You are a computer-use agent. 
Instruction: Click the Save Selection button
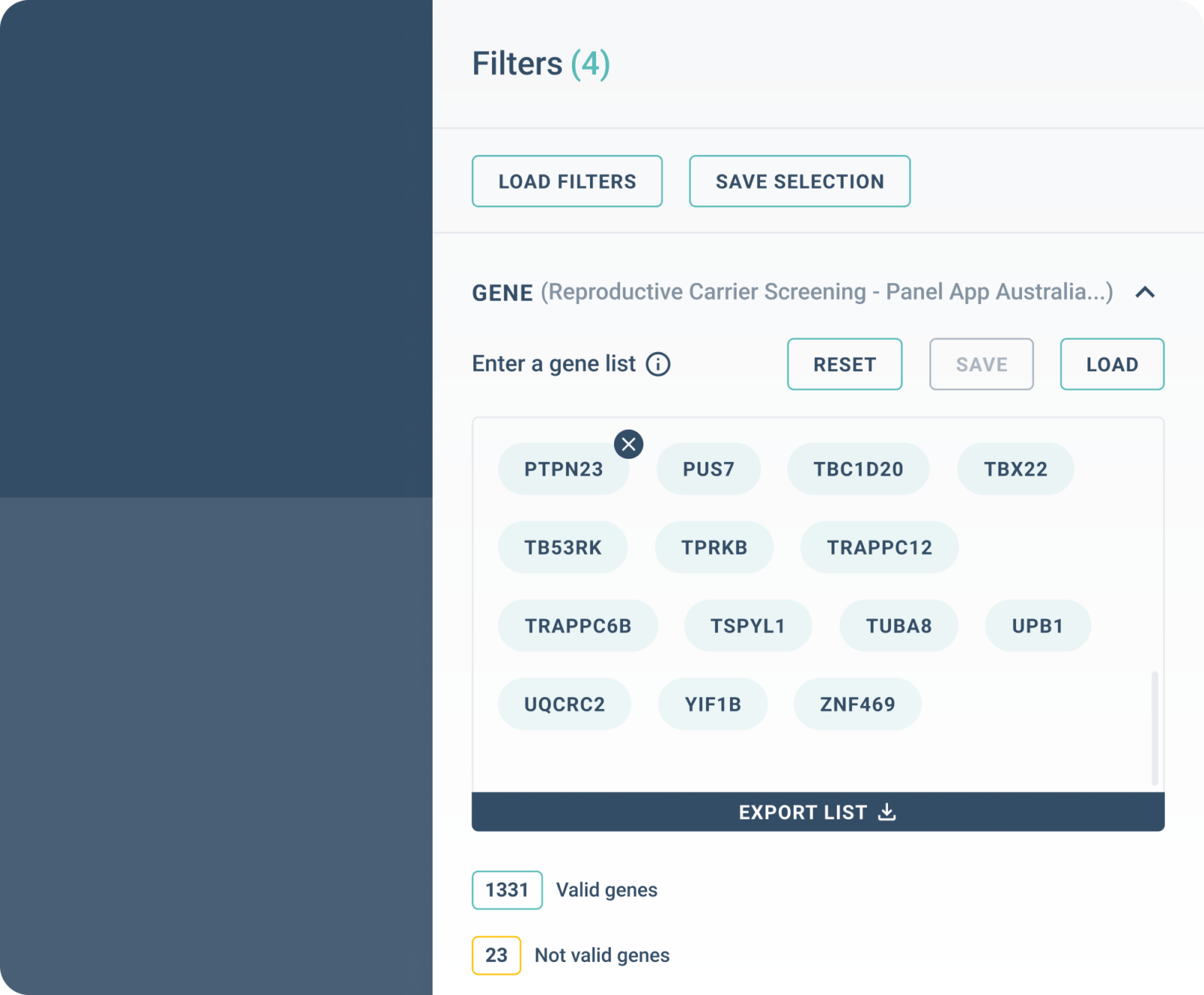click(x=799, y=181)
